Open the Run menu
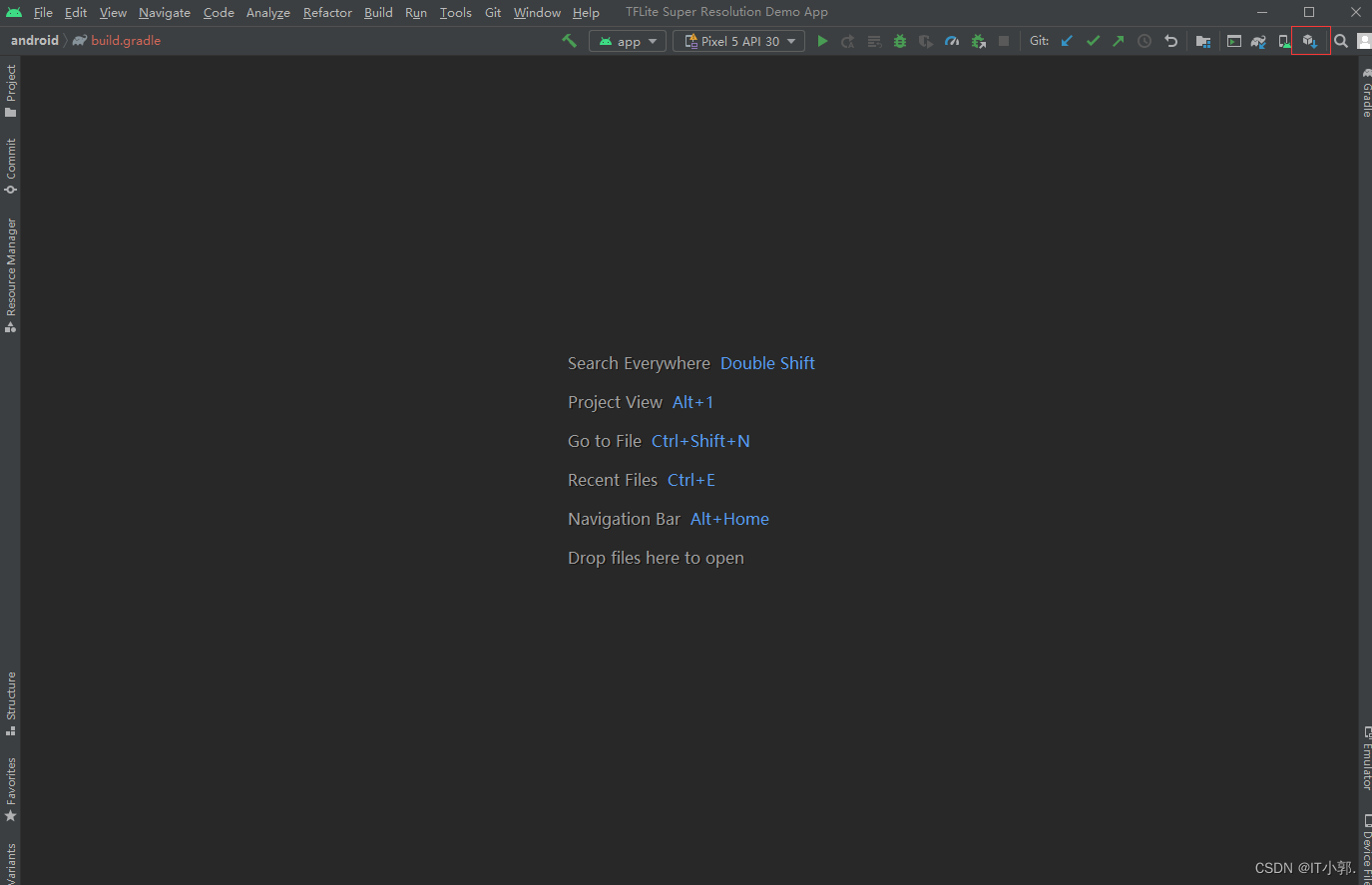Viewport: 1372px width, 885px height. pyautogui.click(x=416, y=13)
